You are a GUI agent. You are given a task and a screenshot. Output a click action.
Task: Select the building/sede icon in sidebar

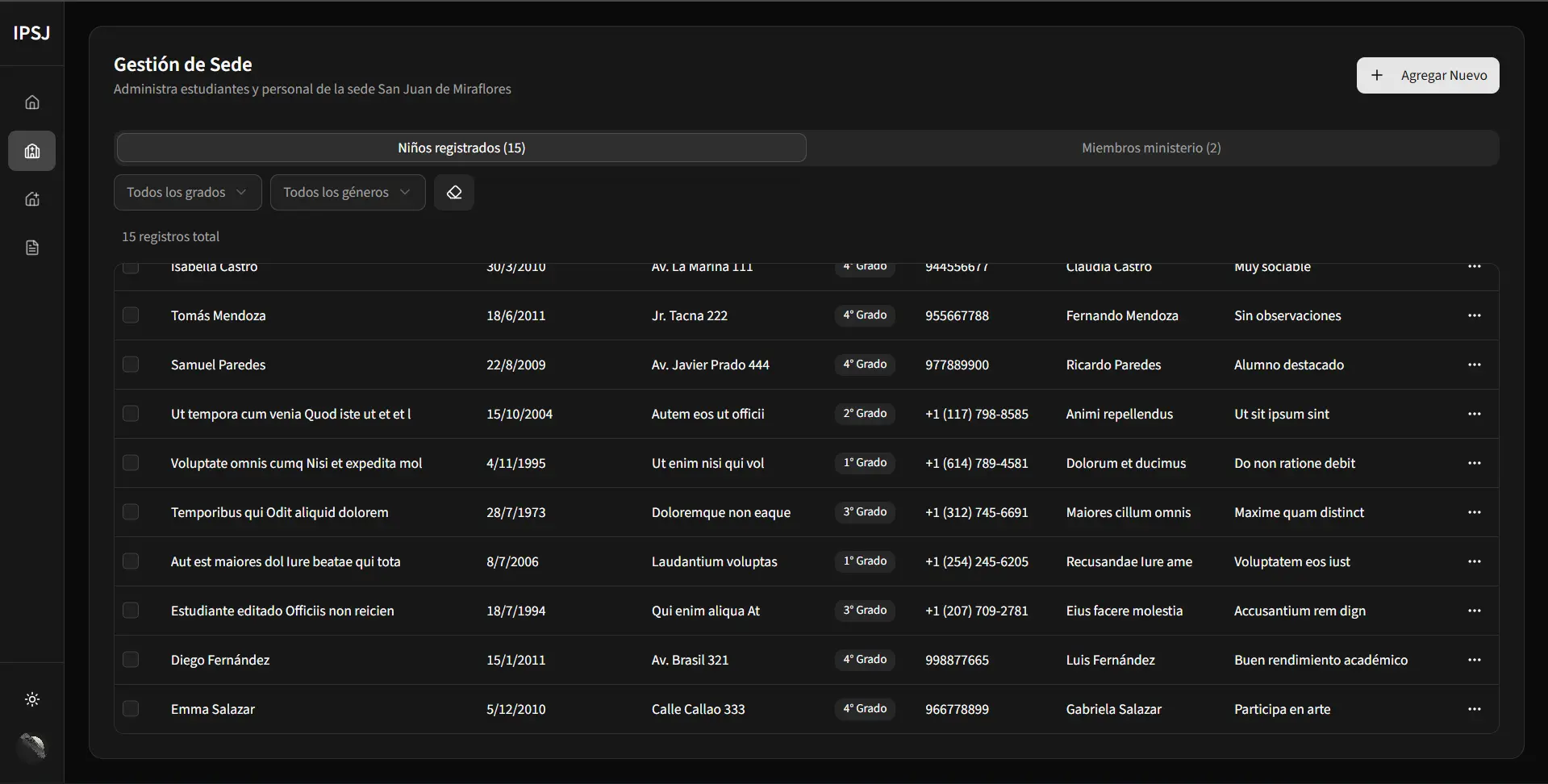pyautogui.click(x=32, y=151)
